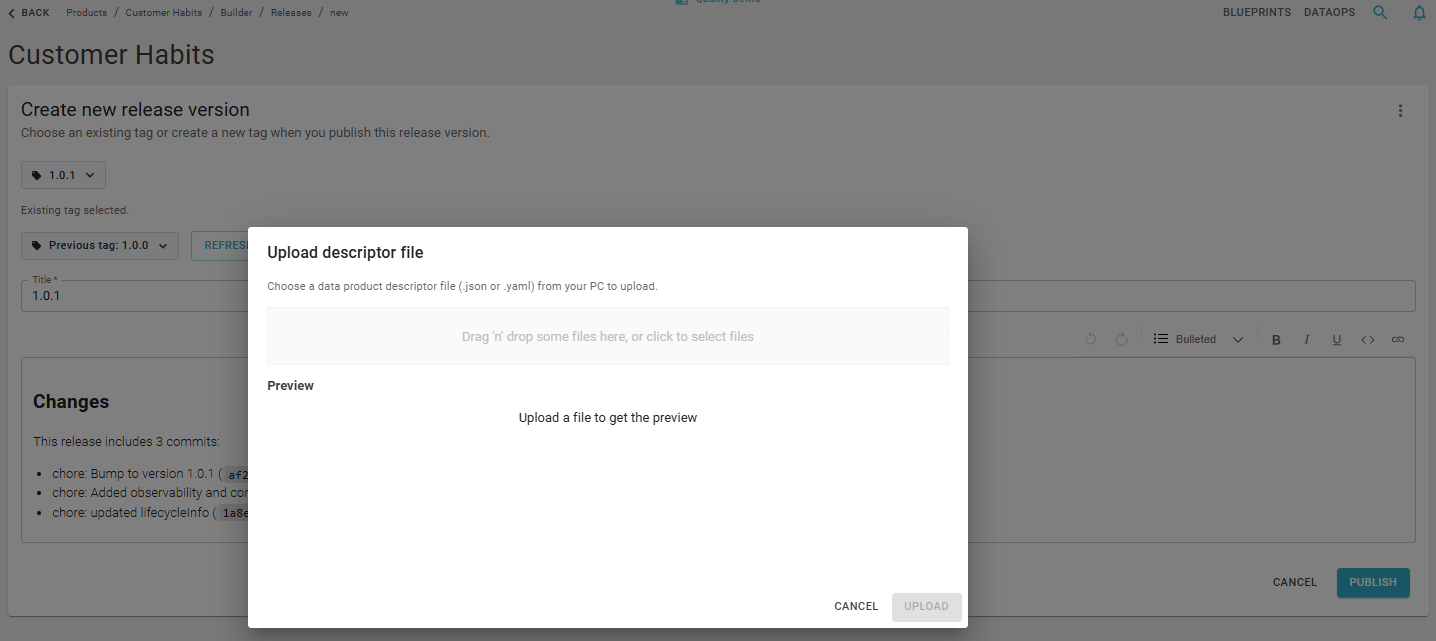Open the Releases breadcrumb link
Screen dimensions: 1436x641
[290, 12]
